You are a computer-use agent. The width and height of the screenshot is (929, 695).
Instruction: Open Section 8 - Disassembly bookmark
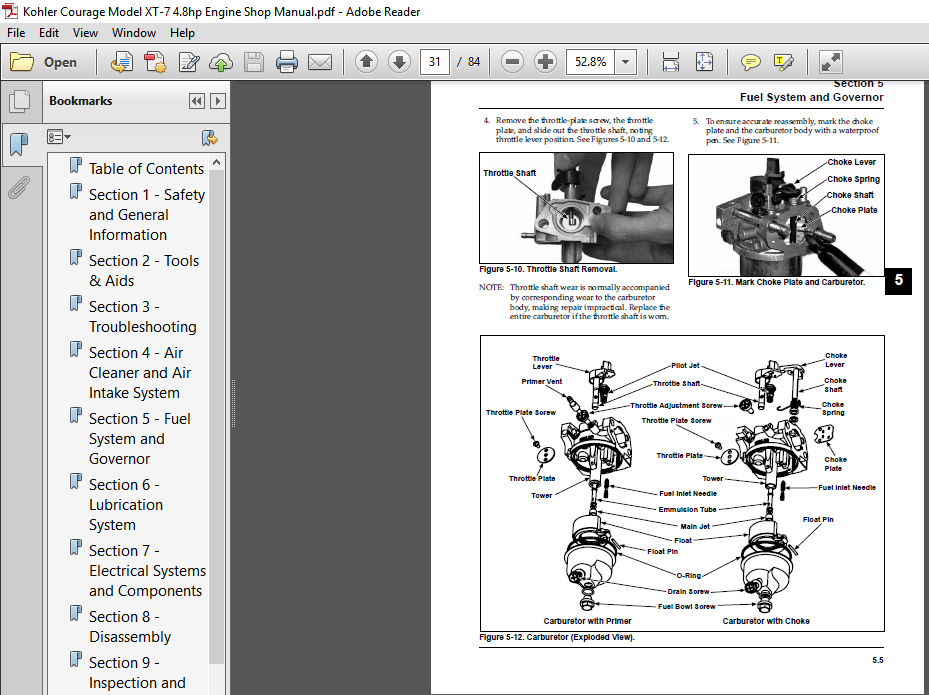(x=130, y=626)
